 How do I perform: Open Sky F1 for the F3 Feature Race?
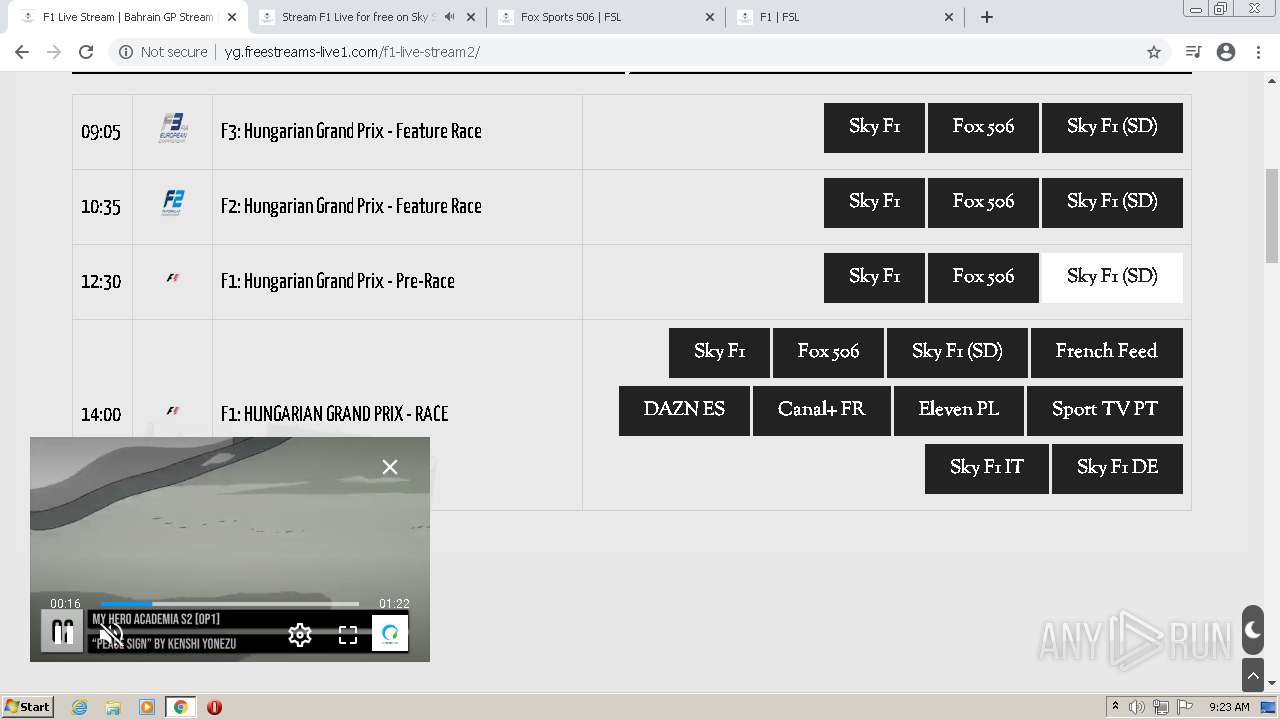pos(874,127)
